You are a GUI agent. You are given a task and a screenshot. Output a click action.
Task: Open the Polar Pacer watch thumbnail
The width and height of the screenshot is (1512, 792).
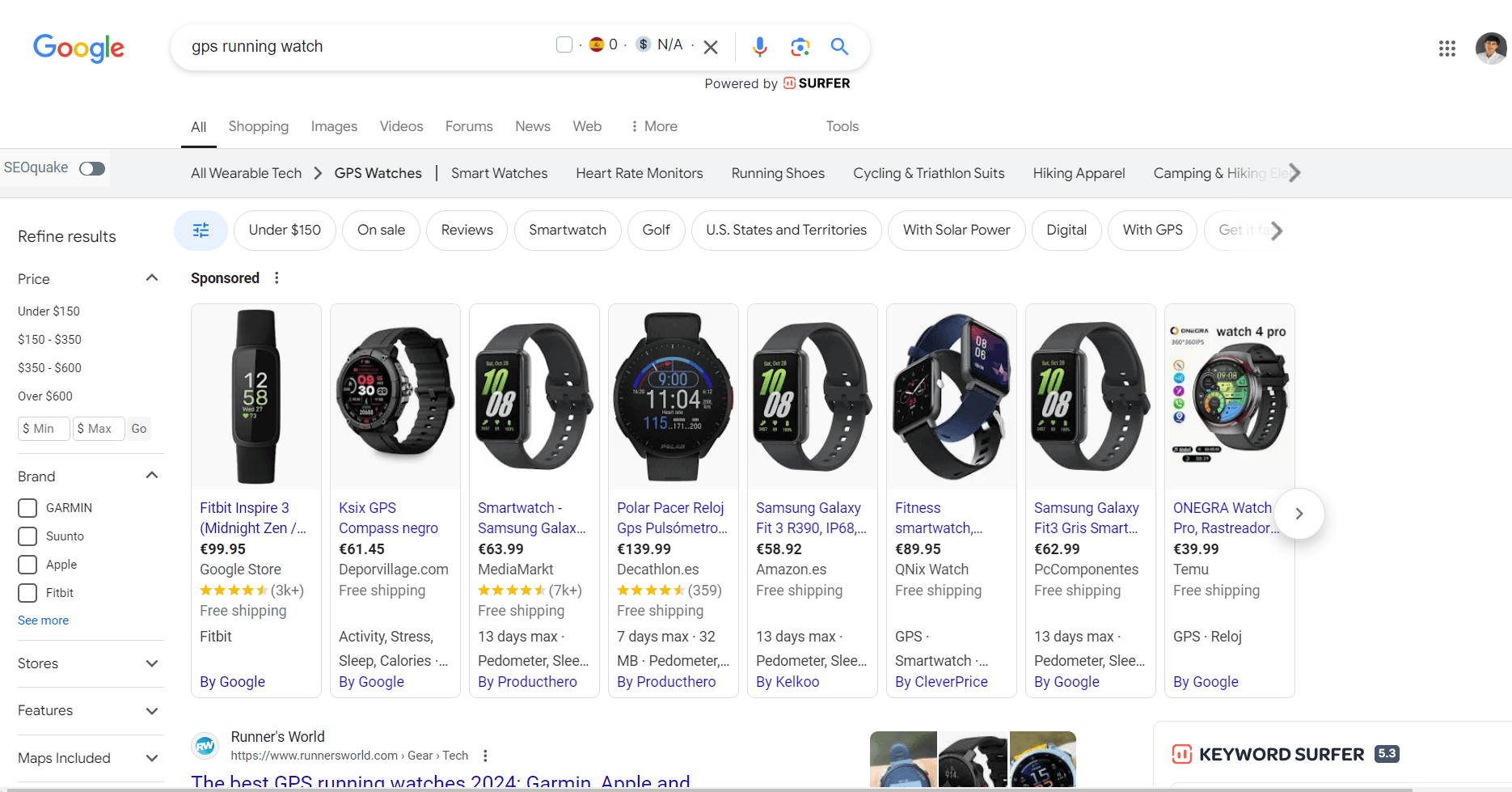click(673, 397)
